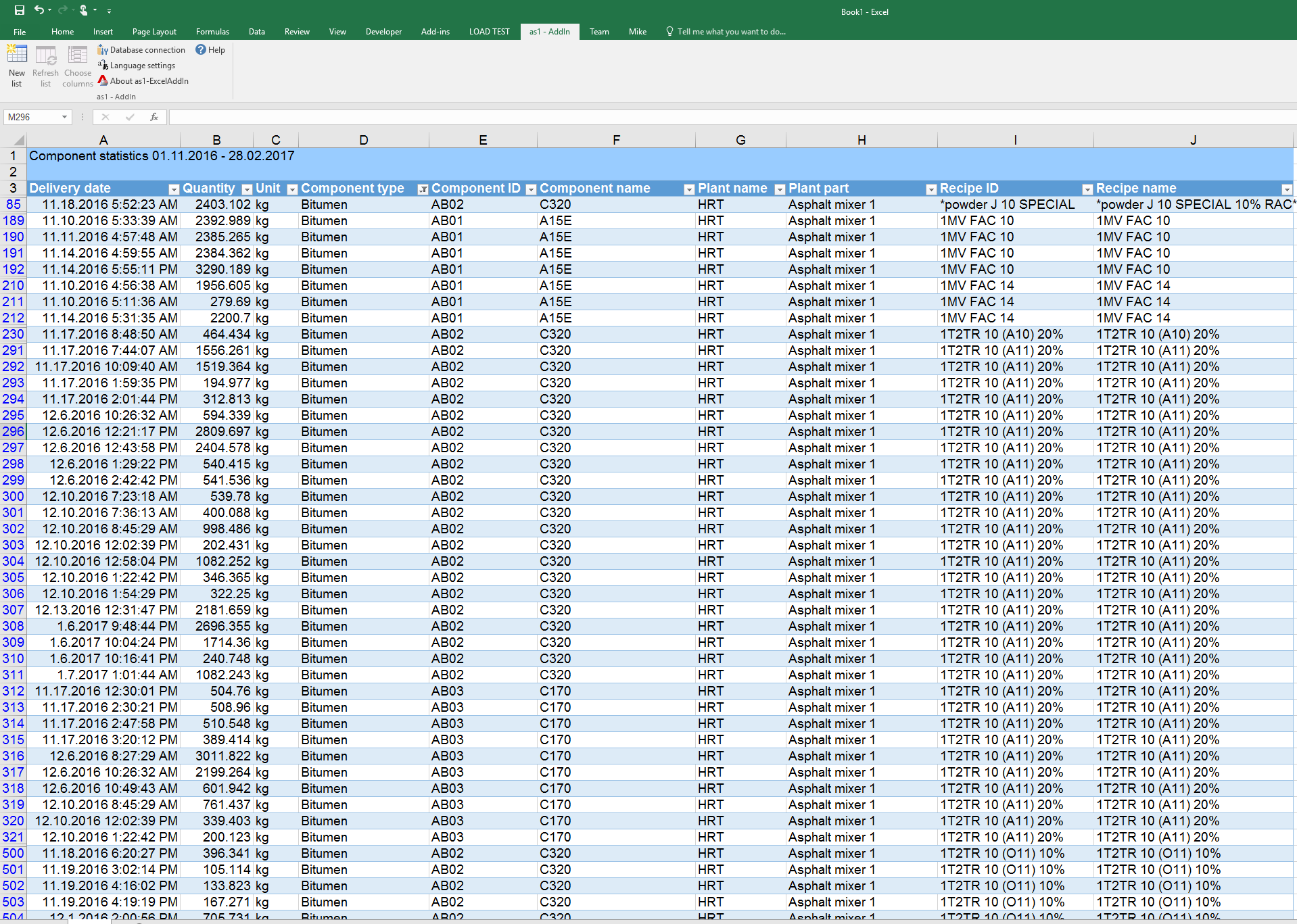Image resolution: width=1297 pixels, height=924 pixels.
Task: Click delivery date 11.14.2016 5:55:11 PM
Action: tap(103, 269)
